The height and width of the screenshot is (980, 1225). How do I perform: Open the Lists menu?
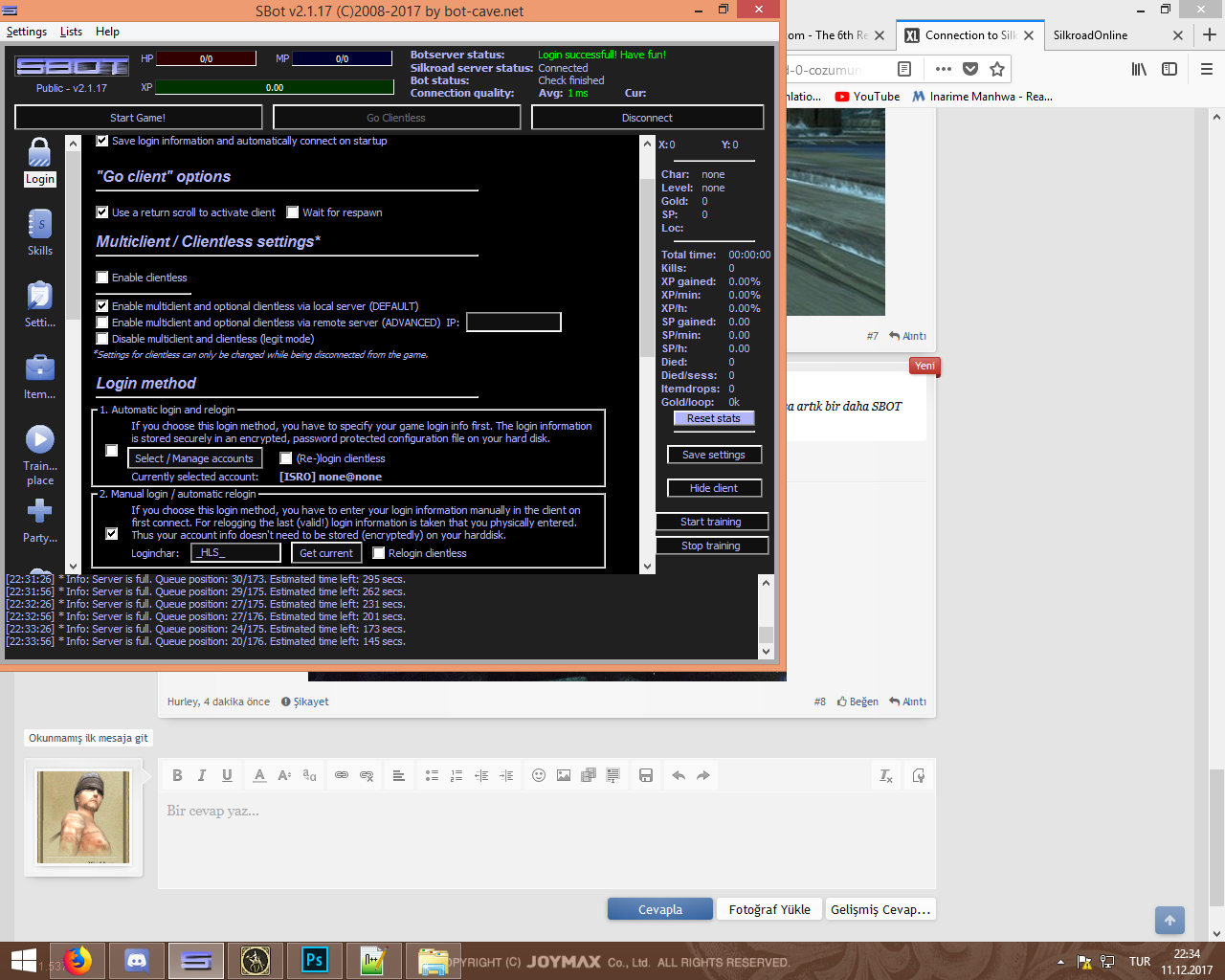(71, 32)
